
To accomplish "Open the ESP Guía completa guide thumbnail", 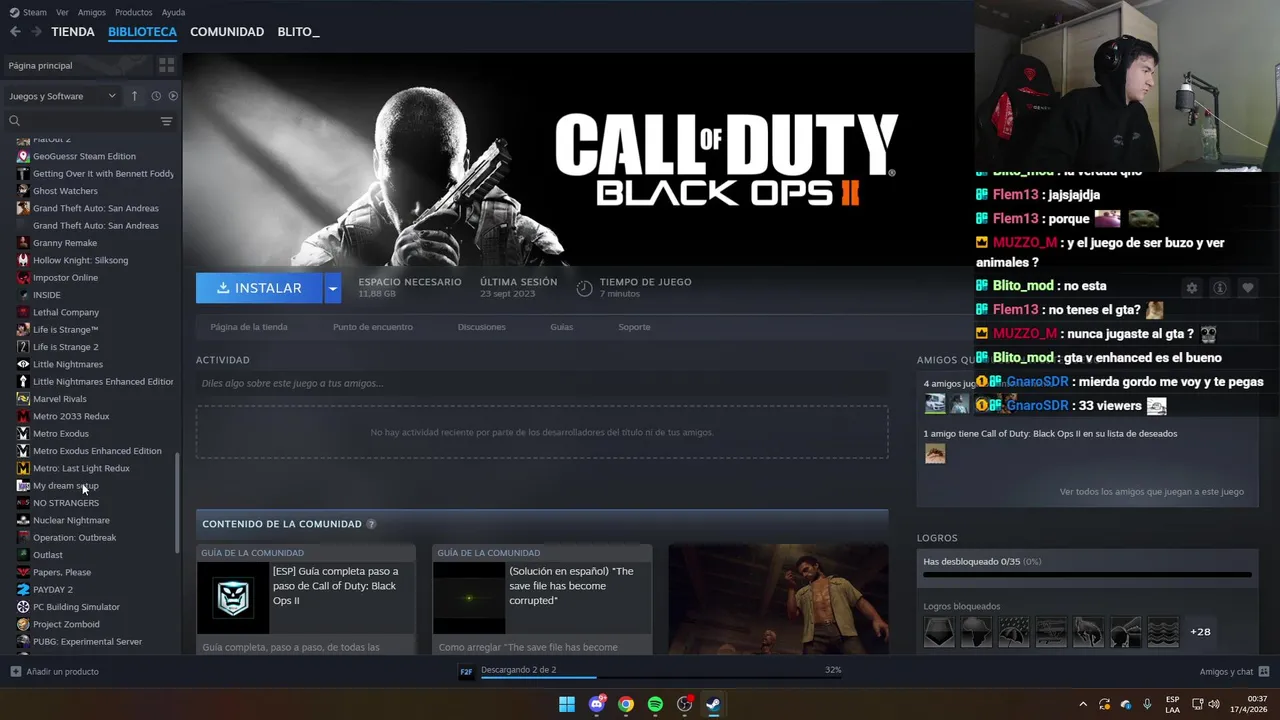I will [x=233, y=598].
